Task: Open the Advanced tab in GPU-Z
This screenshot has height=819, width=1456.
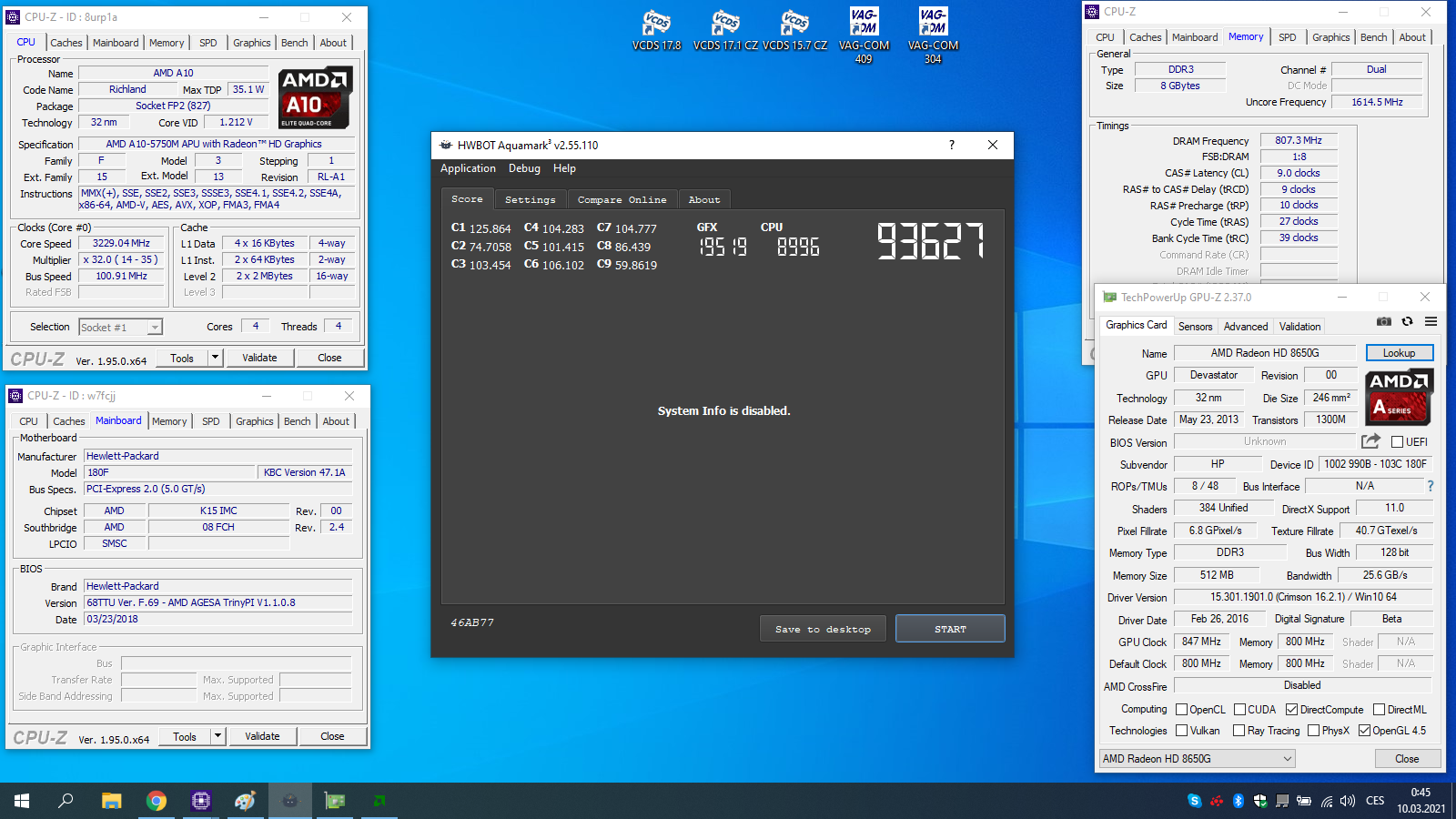Action: (x=1246, y=327)
